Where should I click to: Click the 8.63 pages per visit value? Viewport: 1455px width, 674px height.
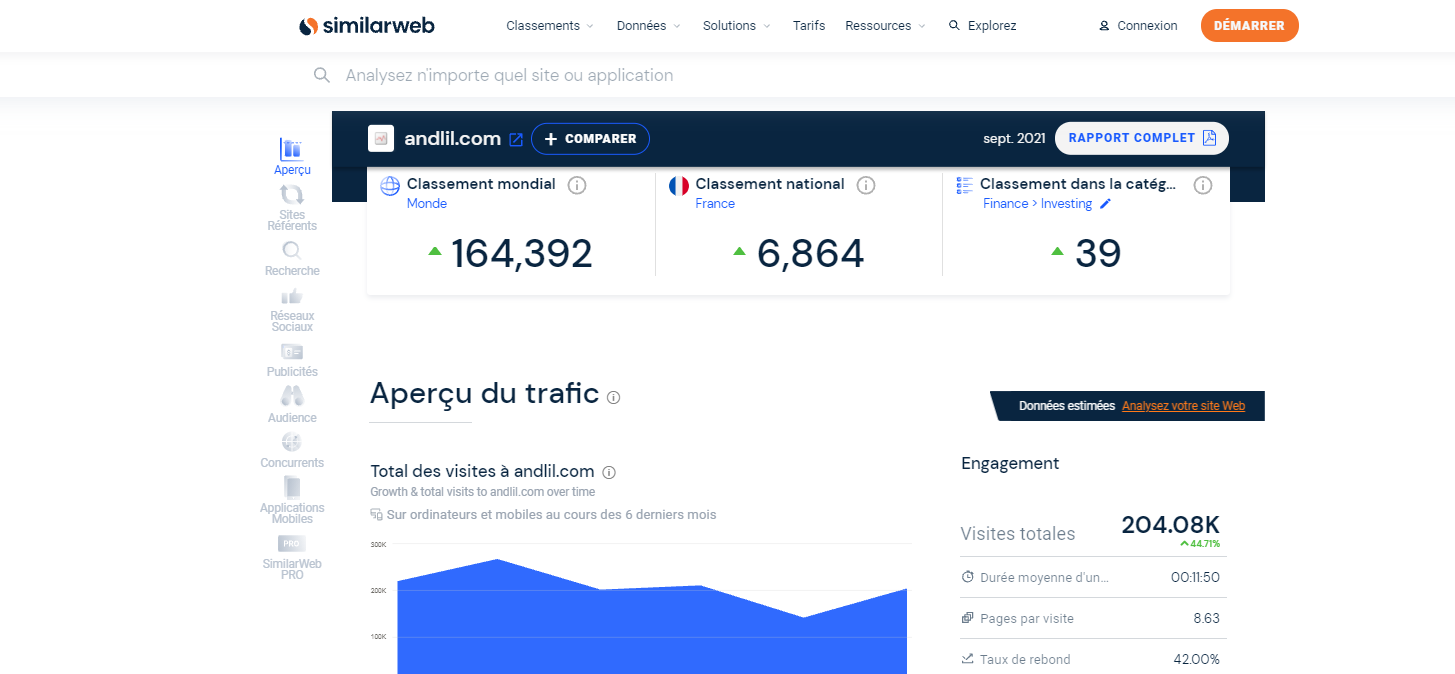1206,618
